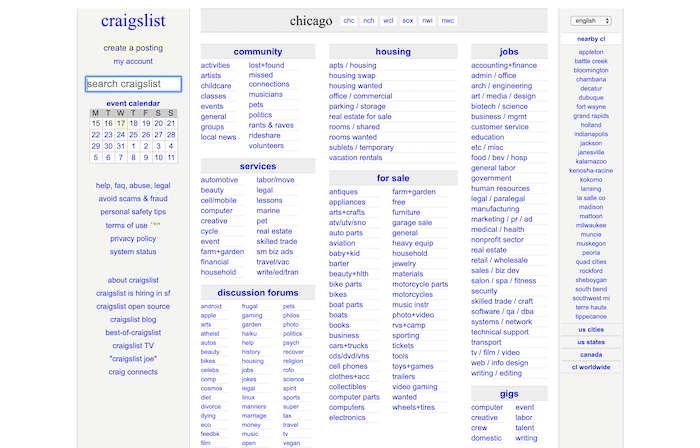
Task: Expand the cl worldwide section
Action: 590,367
